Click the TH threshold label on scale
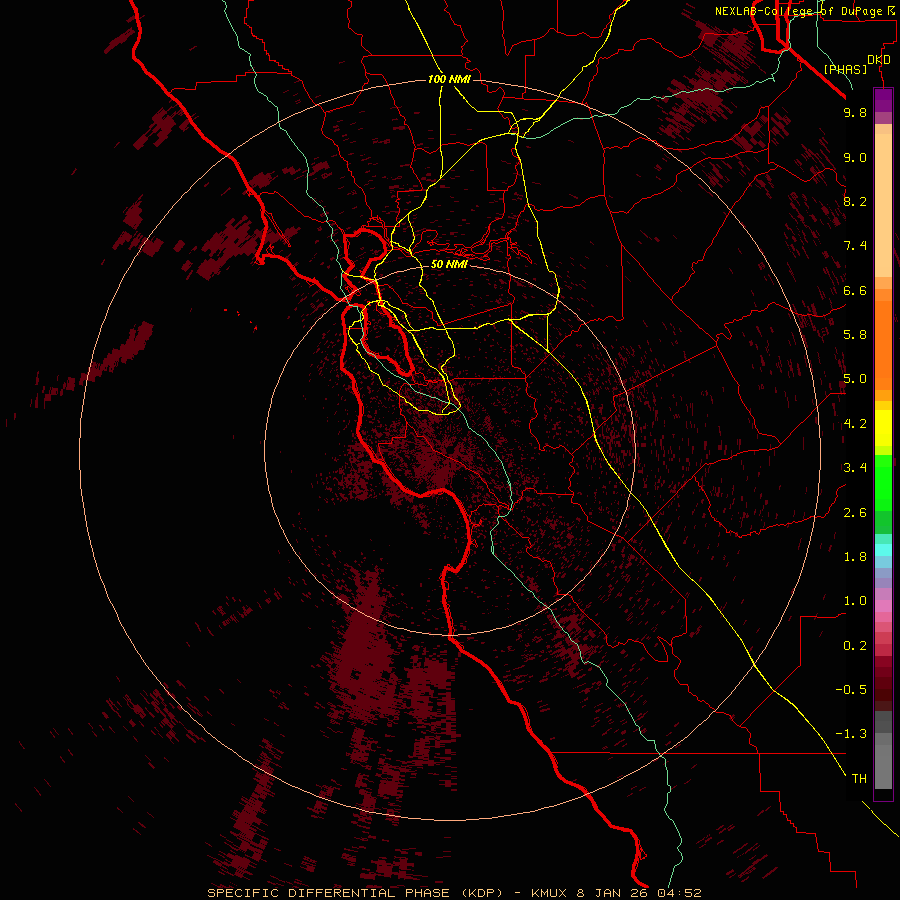The width and height of the screenshot is (900, 900). click(x=859, y=779)
